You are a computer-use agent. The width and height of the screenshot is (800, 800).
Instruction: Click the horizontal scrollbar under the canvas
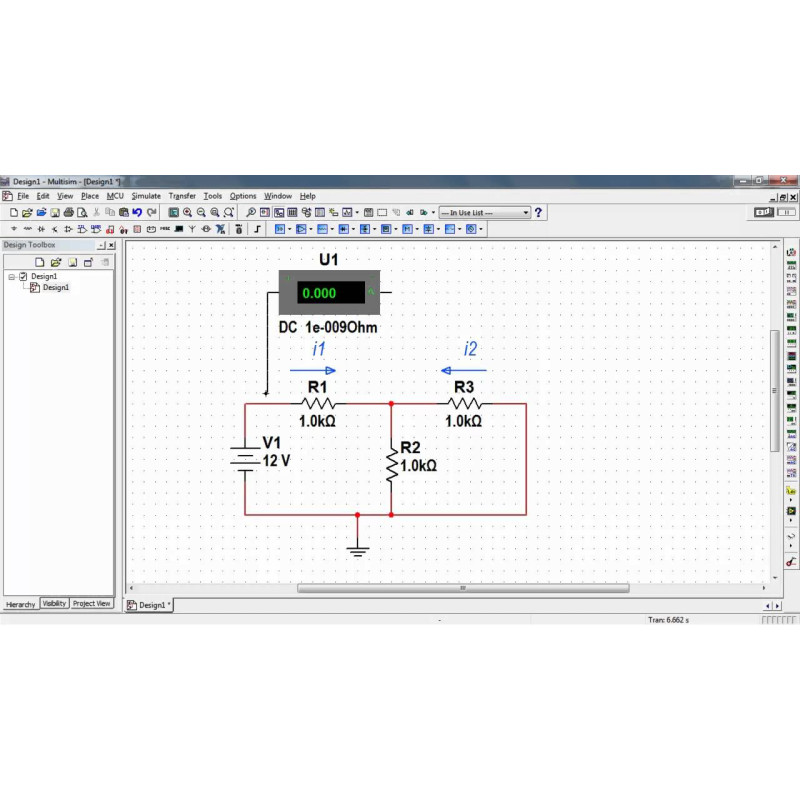tap(462, 588)
